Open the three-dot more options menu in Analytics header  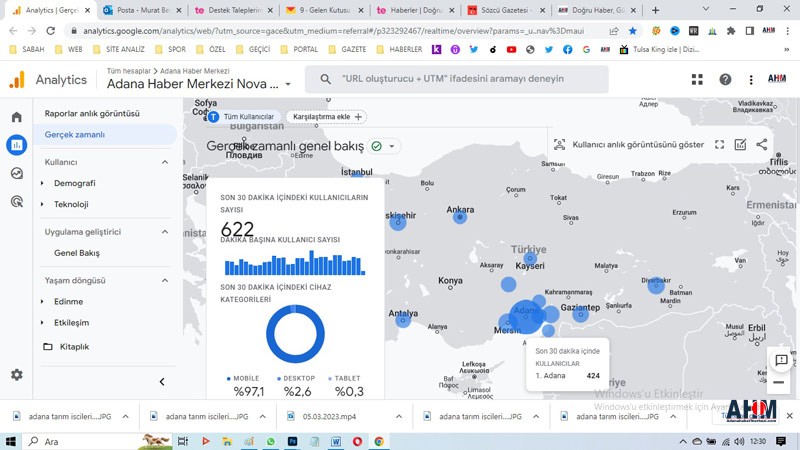coord(751,79)
